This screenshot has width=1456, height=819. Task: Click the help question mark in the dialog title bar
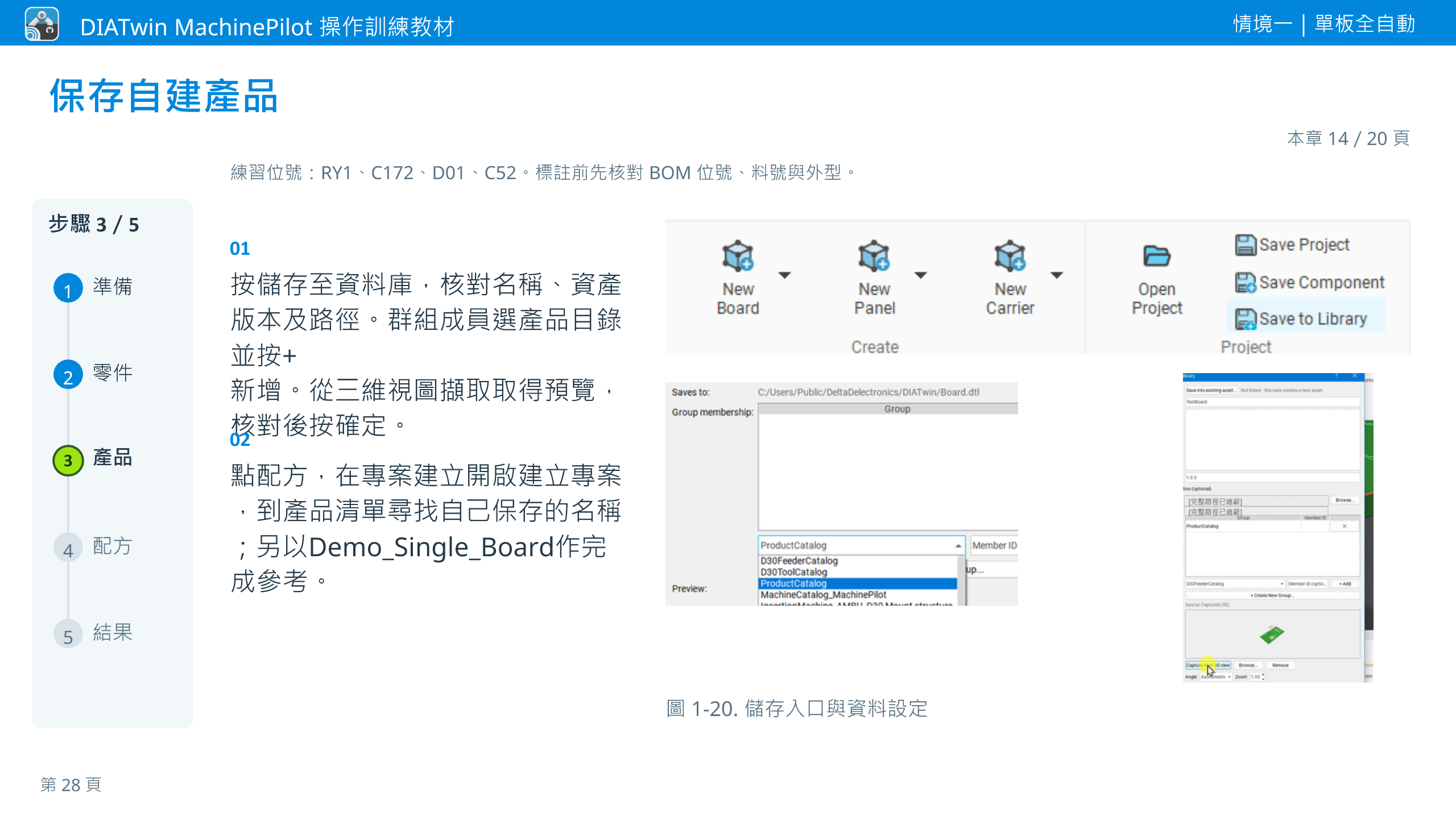coord(1337,376)
